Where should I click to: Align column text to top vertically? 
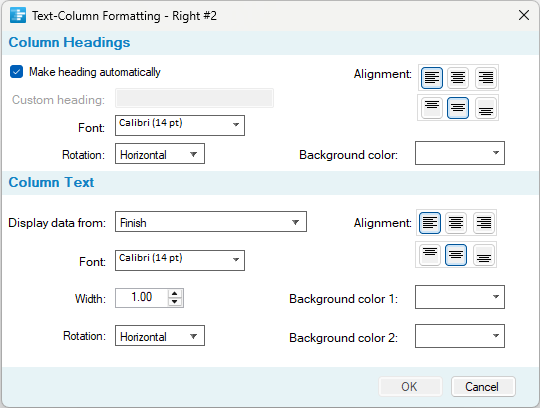tap(430, 255)
